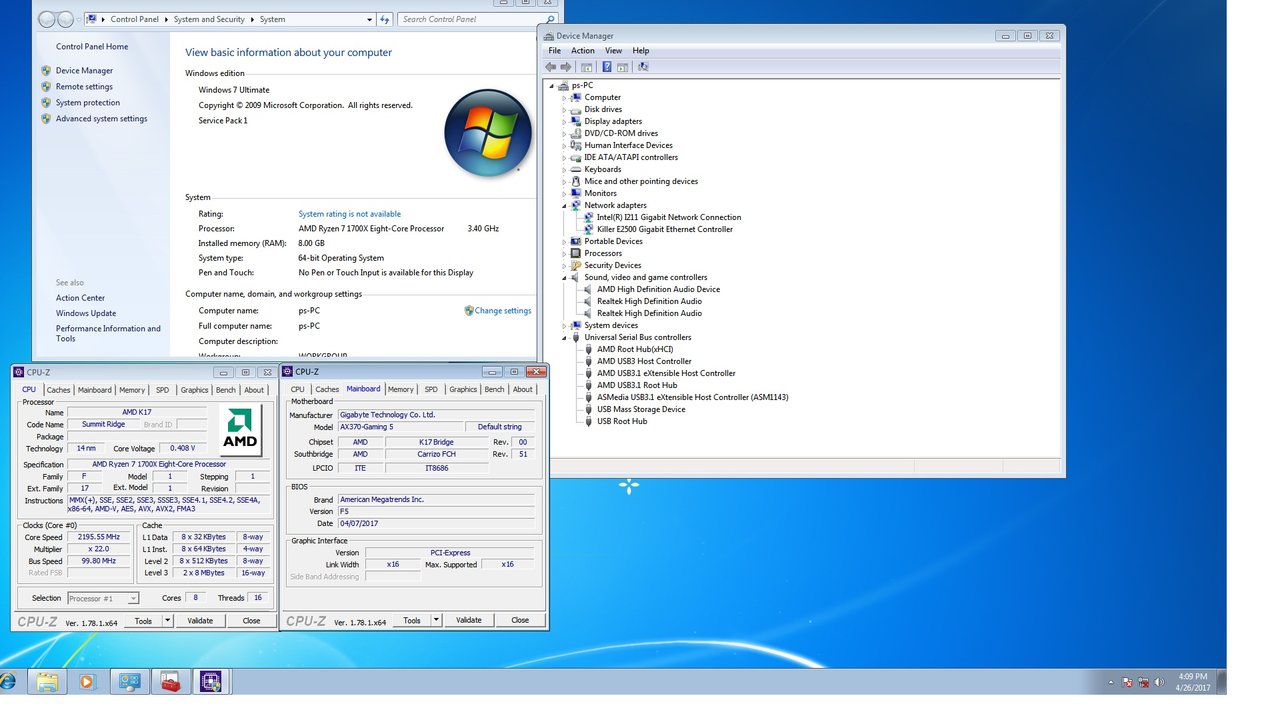
Task: Open Windows Media Player from the taskbar
Action: (x=86, y=682)
